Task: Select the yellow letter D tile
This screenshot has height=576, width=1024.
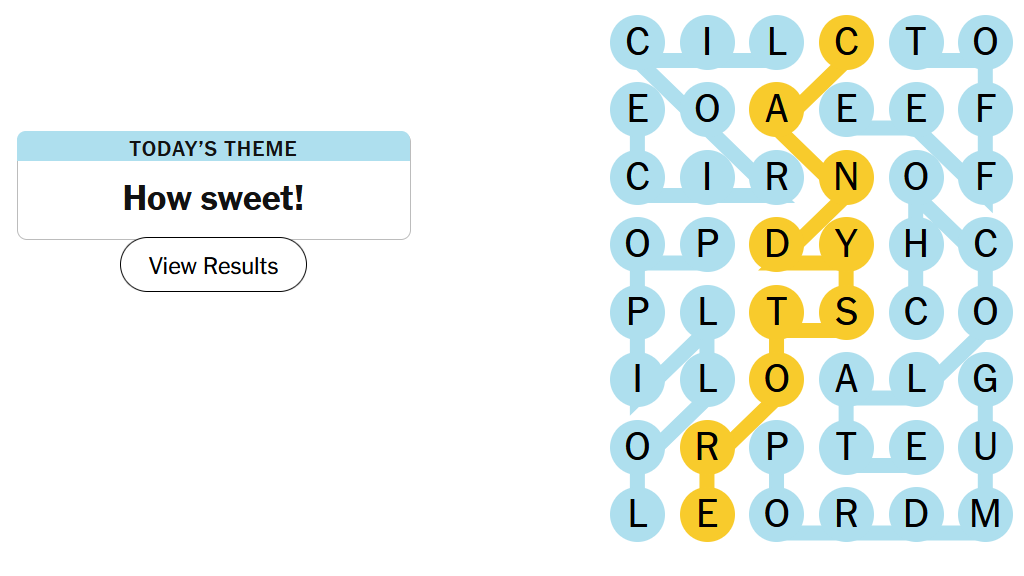Action: click(x=776, y=245)
